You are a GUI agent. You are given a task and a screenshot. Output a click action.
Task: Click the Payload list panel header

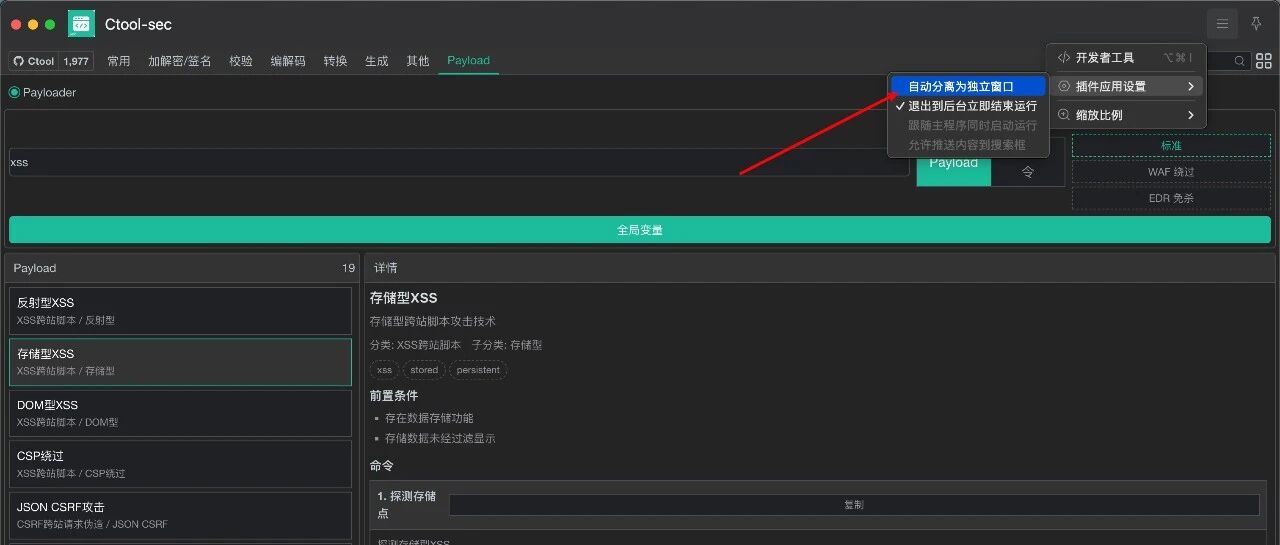[183, 268]
